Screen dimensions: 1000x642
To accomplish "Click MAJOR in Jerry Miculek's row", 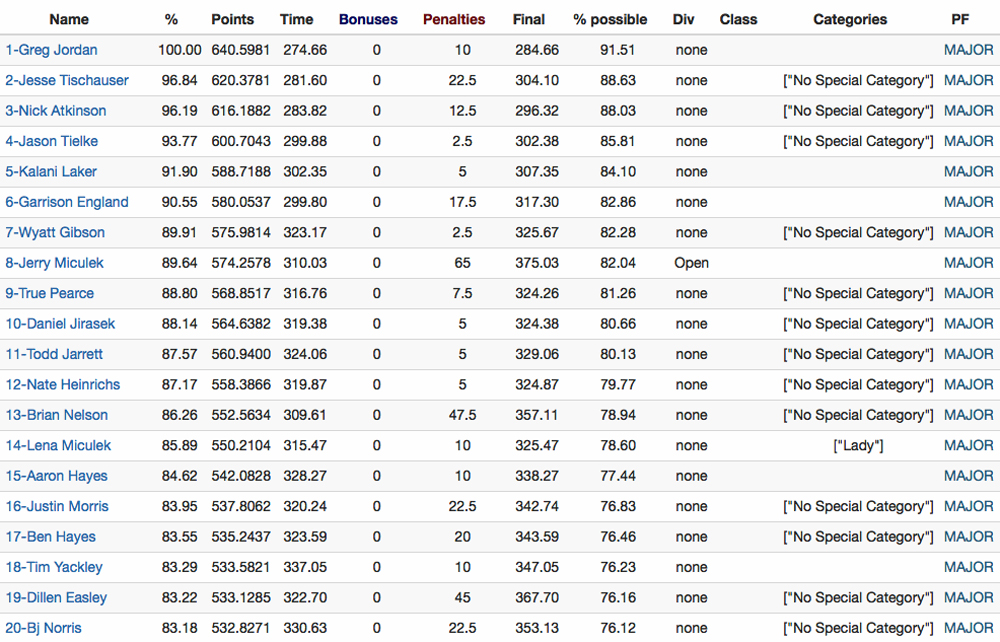I will (x=968, y=263).
